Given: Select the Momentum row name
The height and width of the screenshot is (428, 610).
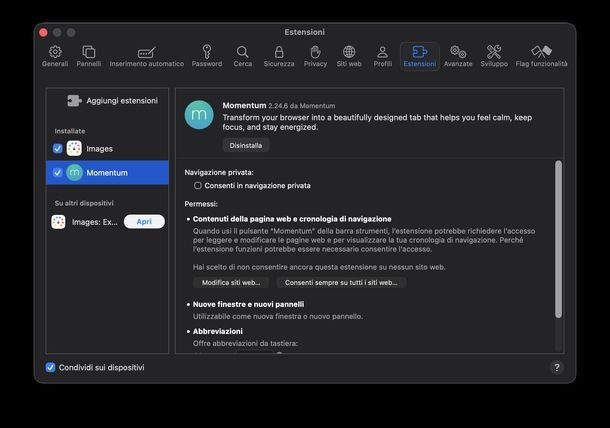Looking at the screenshot, I should 107,173.
